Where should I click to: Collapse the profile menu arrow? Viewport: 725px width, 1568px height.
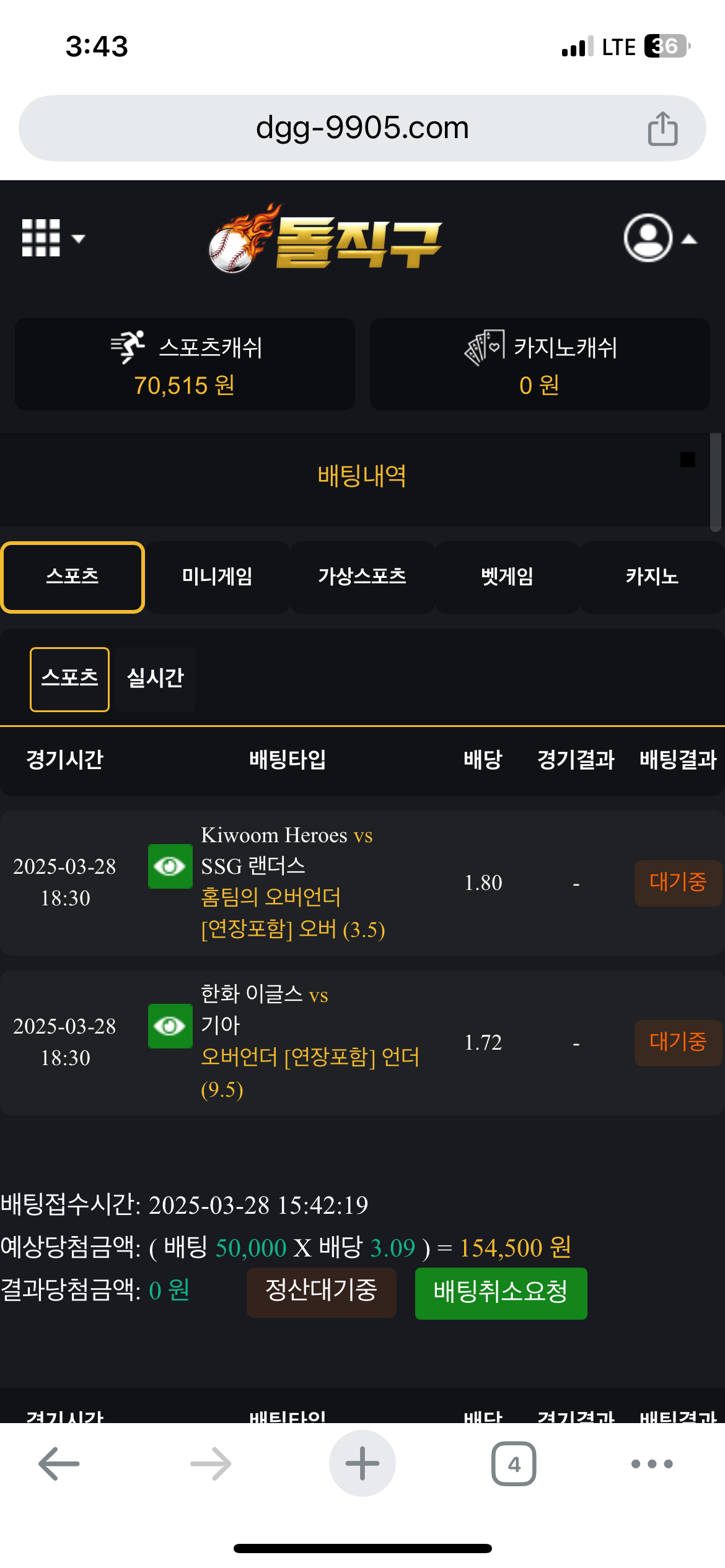pos(689,239)
